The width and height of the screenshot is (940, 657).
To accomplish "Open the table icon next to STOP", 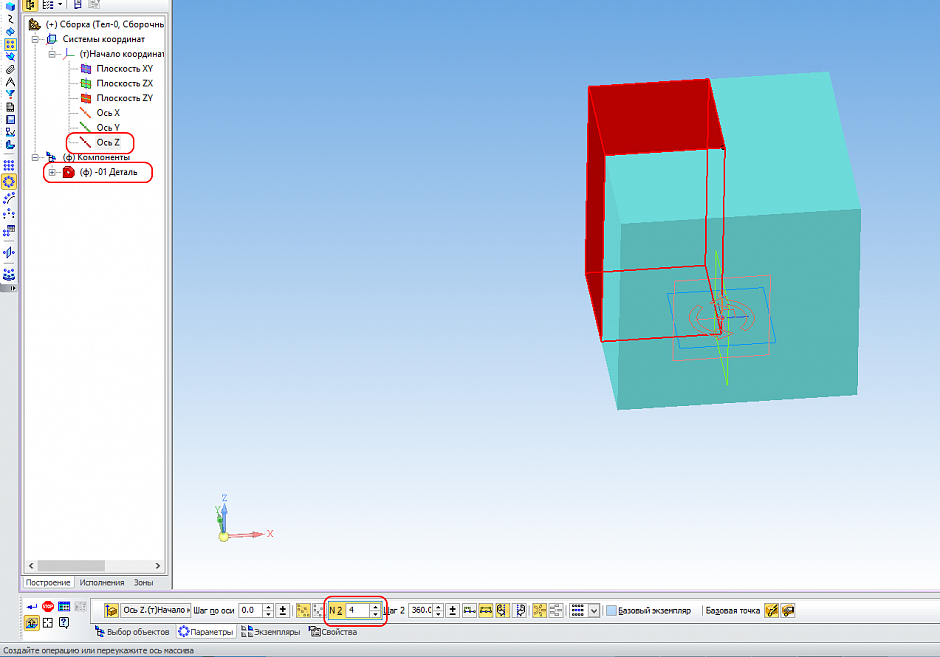I will pos(64,607).
